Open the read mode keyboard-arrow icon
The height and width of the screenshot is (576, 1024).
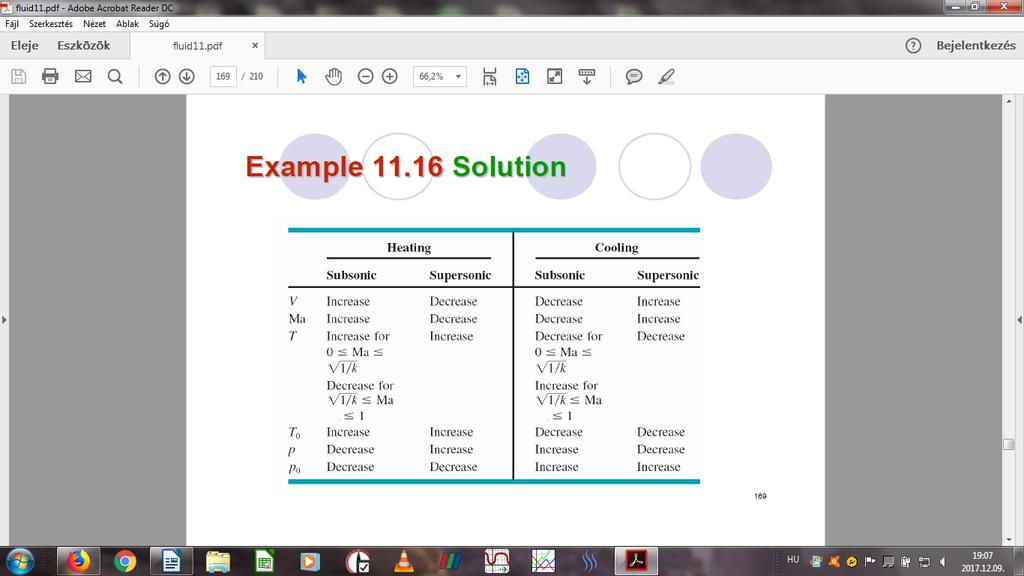[x=587, y=76]
